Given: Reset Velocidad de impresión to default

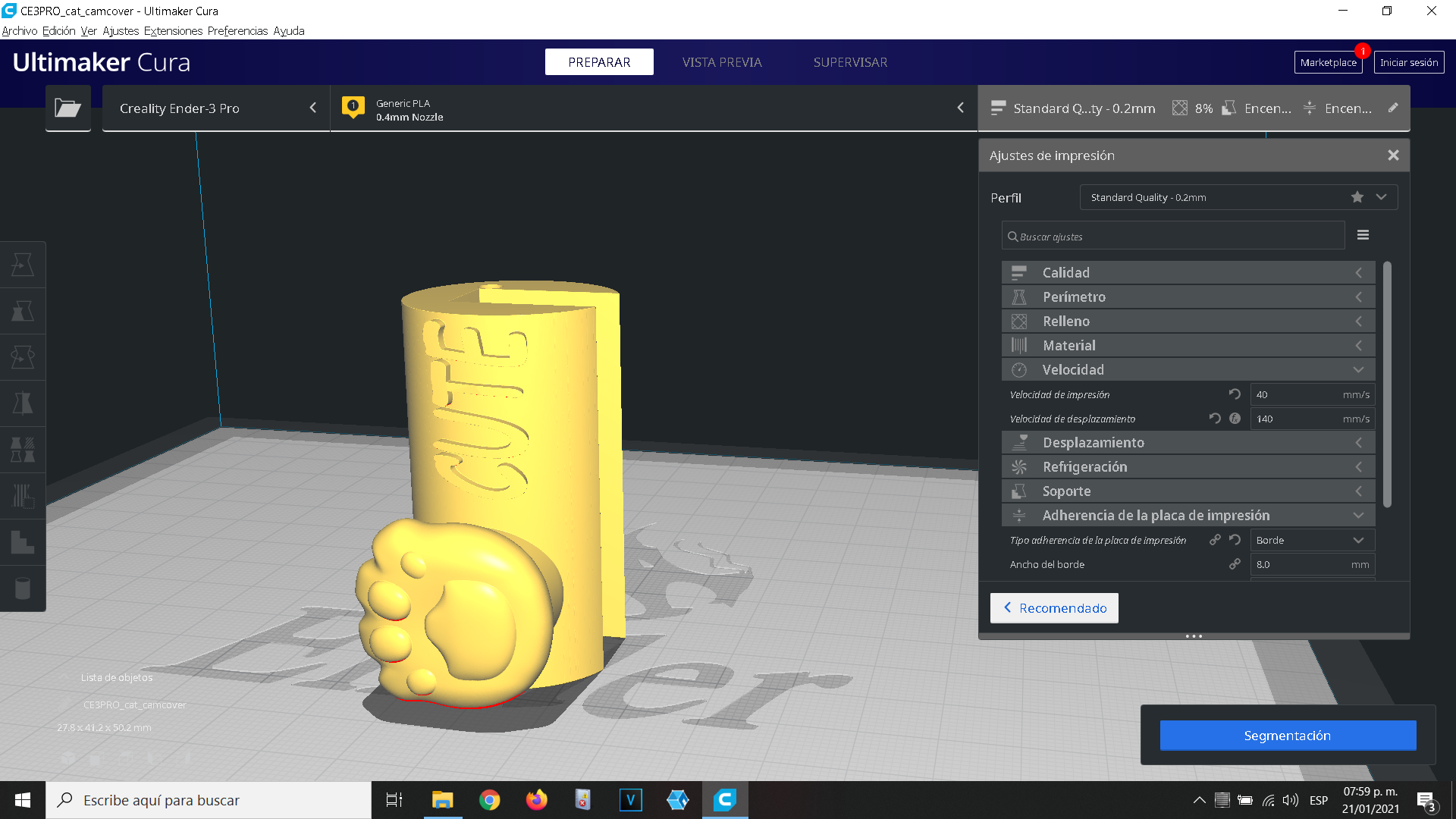Looking at the screenshot, I should coord(1235,394).
